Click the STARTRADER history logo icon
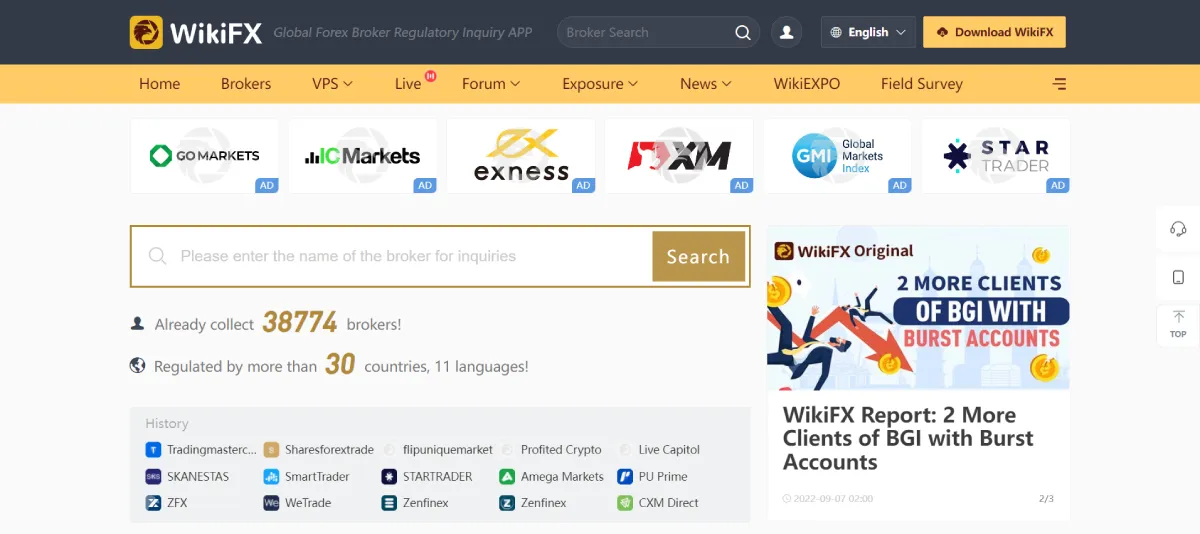 pyautogui.click(x=389, y=477)
